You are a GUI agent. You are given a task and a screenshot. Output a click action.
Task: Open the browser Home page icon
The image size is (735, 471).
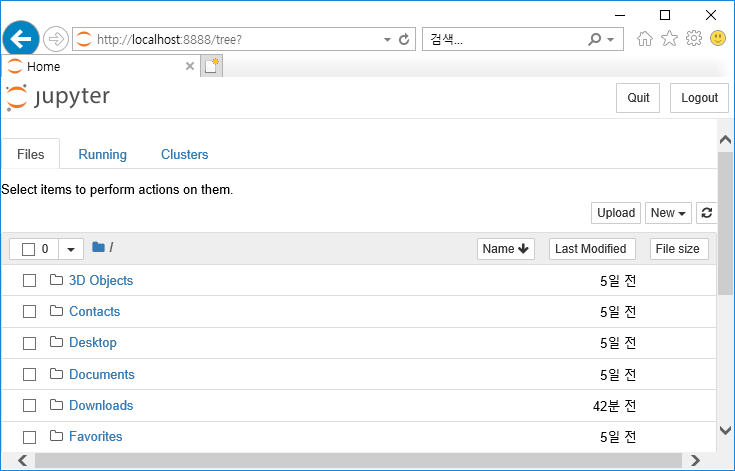(645, 38)
